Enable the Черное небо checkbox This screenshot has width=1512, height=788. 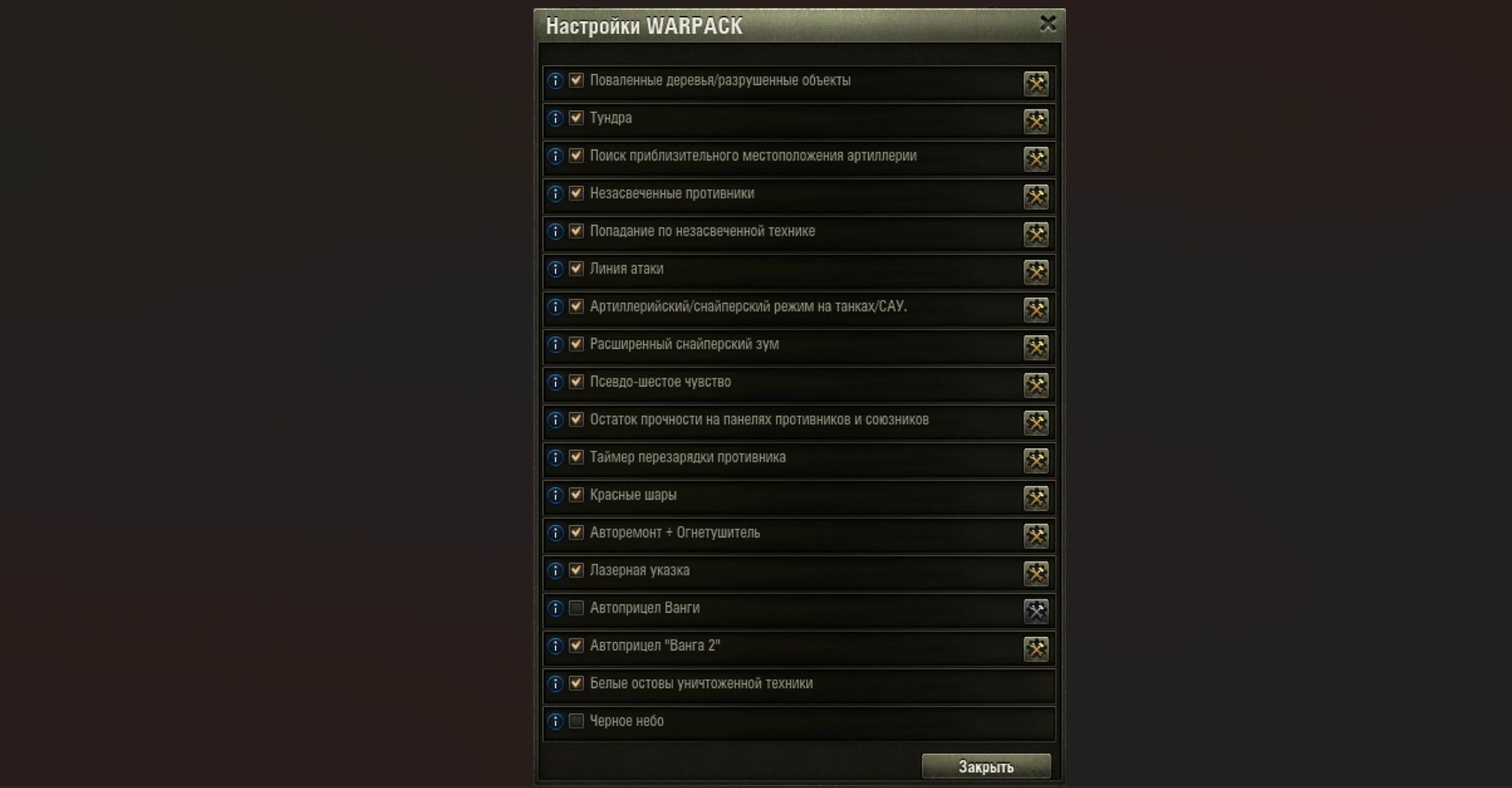coord(576,721)
